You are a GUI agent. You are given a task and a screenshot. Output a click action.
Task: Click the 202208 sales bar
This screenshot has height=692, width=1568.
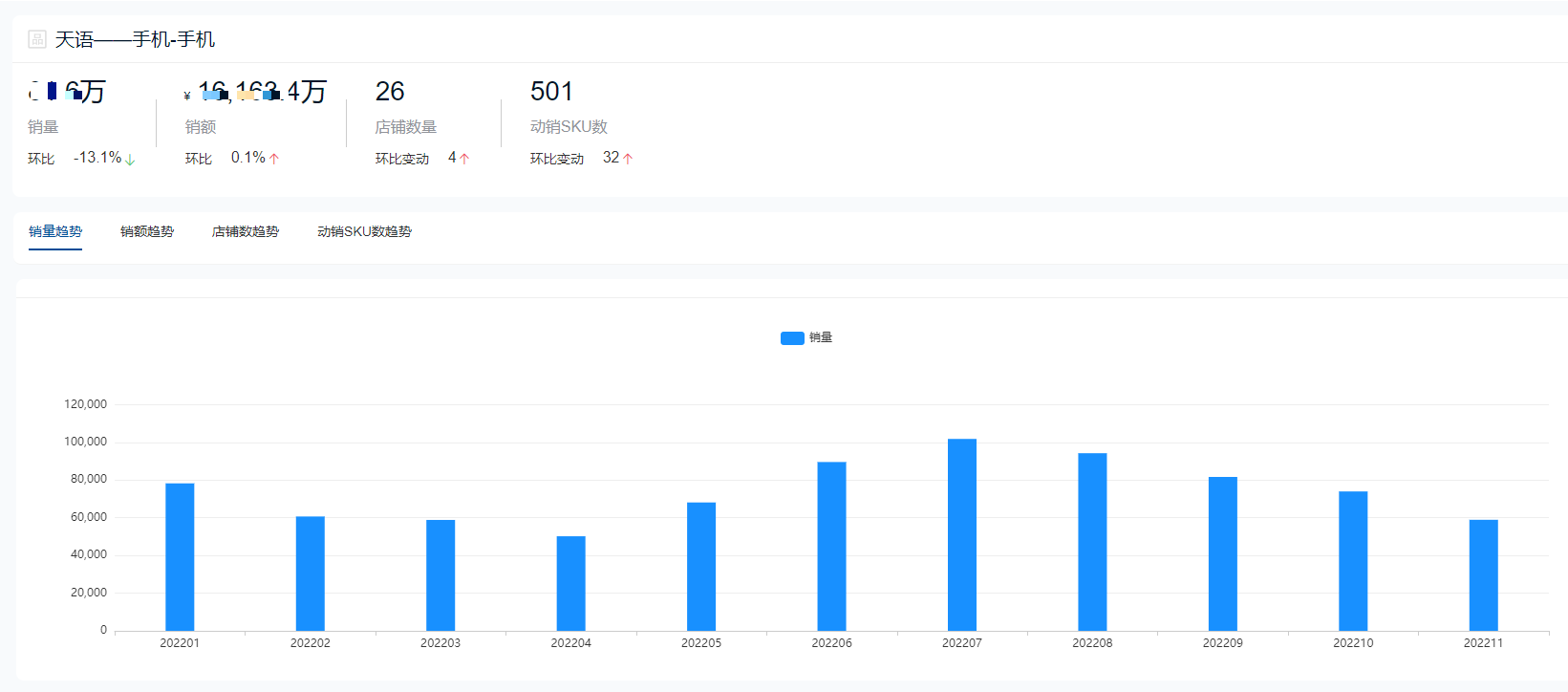click(x=1092, y=542)
